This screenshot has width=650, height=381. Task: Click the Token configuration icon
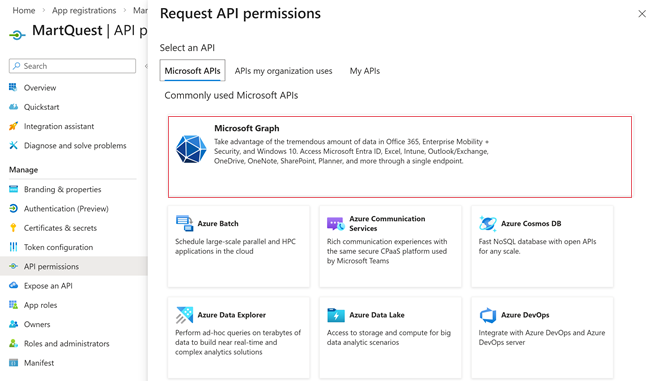click(13, 247)
